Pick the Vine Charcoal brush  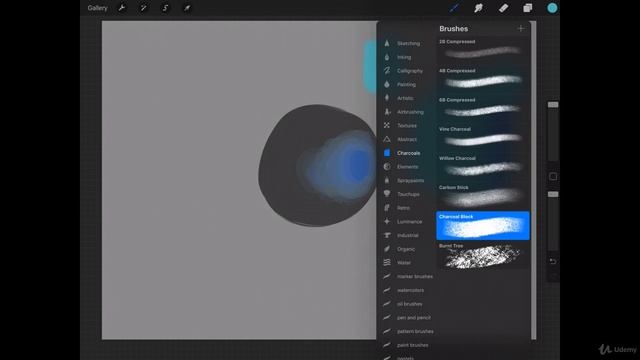click(x=483, y=138)
